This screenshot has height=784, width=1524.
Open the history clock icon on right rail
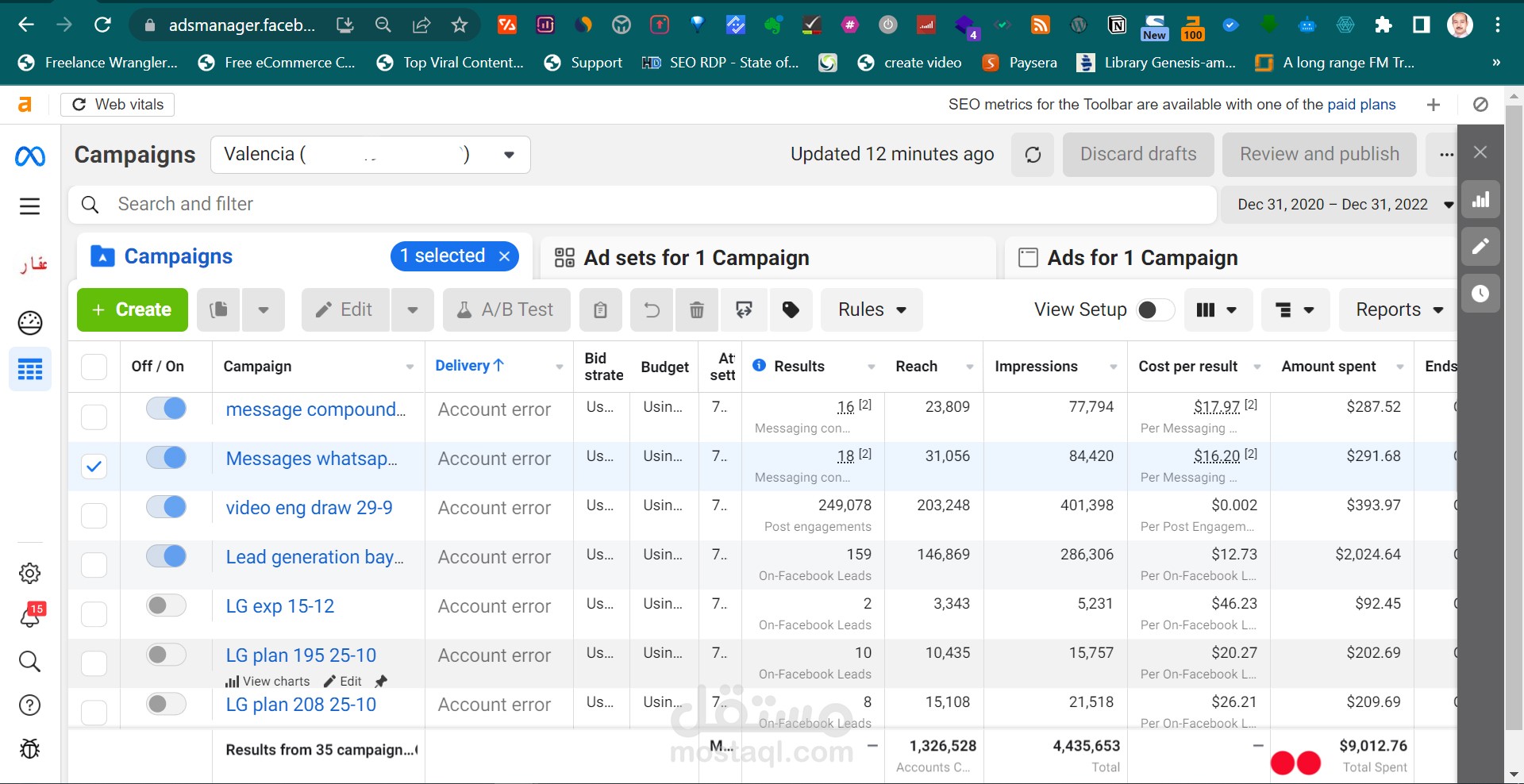(x=1480, y=294)
